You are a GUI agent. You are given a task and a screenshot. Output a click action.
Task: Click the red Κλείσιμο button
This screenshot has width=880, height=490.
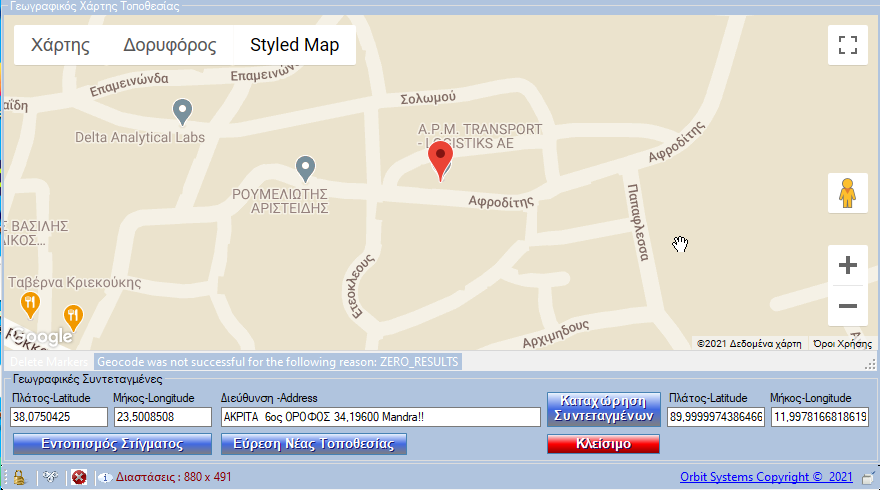[603, 444]
